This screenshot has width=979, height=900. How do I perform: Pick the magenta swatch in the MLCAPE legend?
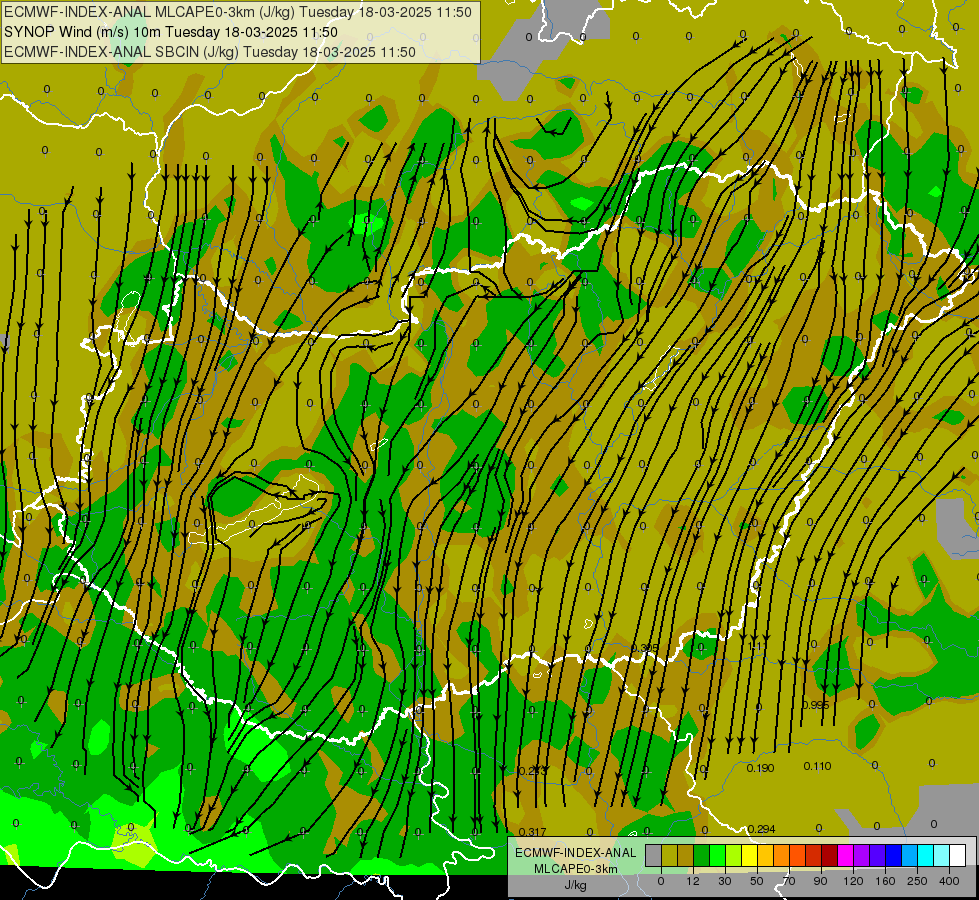[x=845, y=855]
